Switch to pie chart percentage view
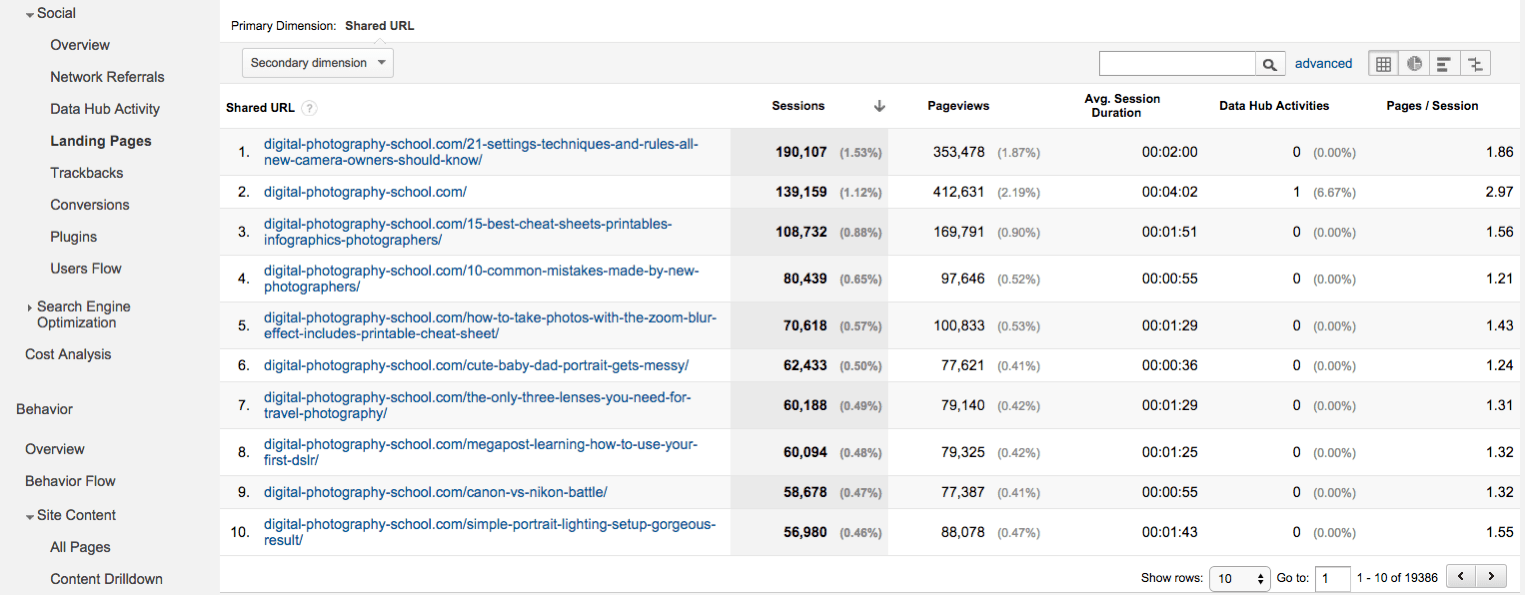This screenshot has height=595, width=1525. tap(1414, 64)
